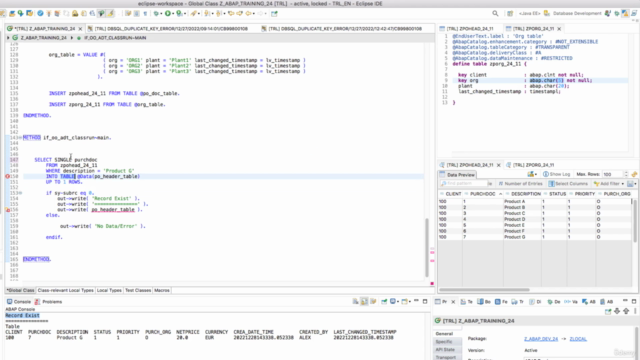Switch to the Java EE perspective
640x360 pixels.
[x=530, y=13]
